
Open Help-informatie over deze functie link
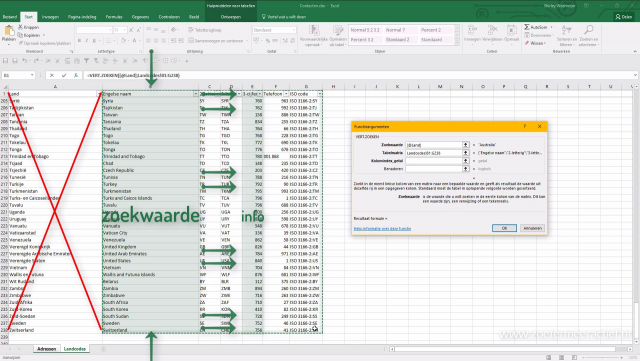point(382,229)
